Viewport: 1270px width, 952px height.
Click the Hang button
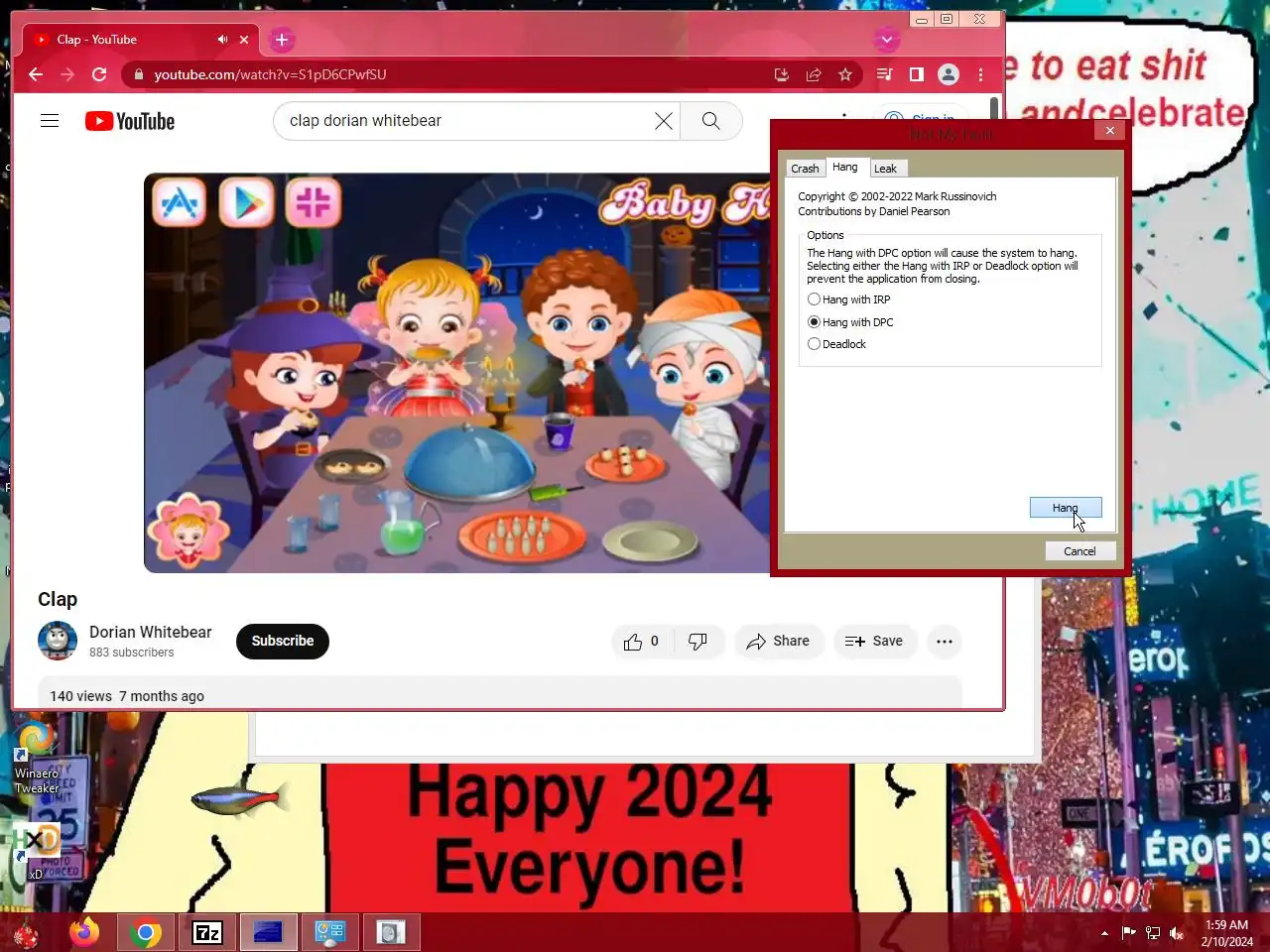(x=1066, y=508)
